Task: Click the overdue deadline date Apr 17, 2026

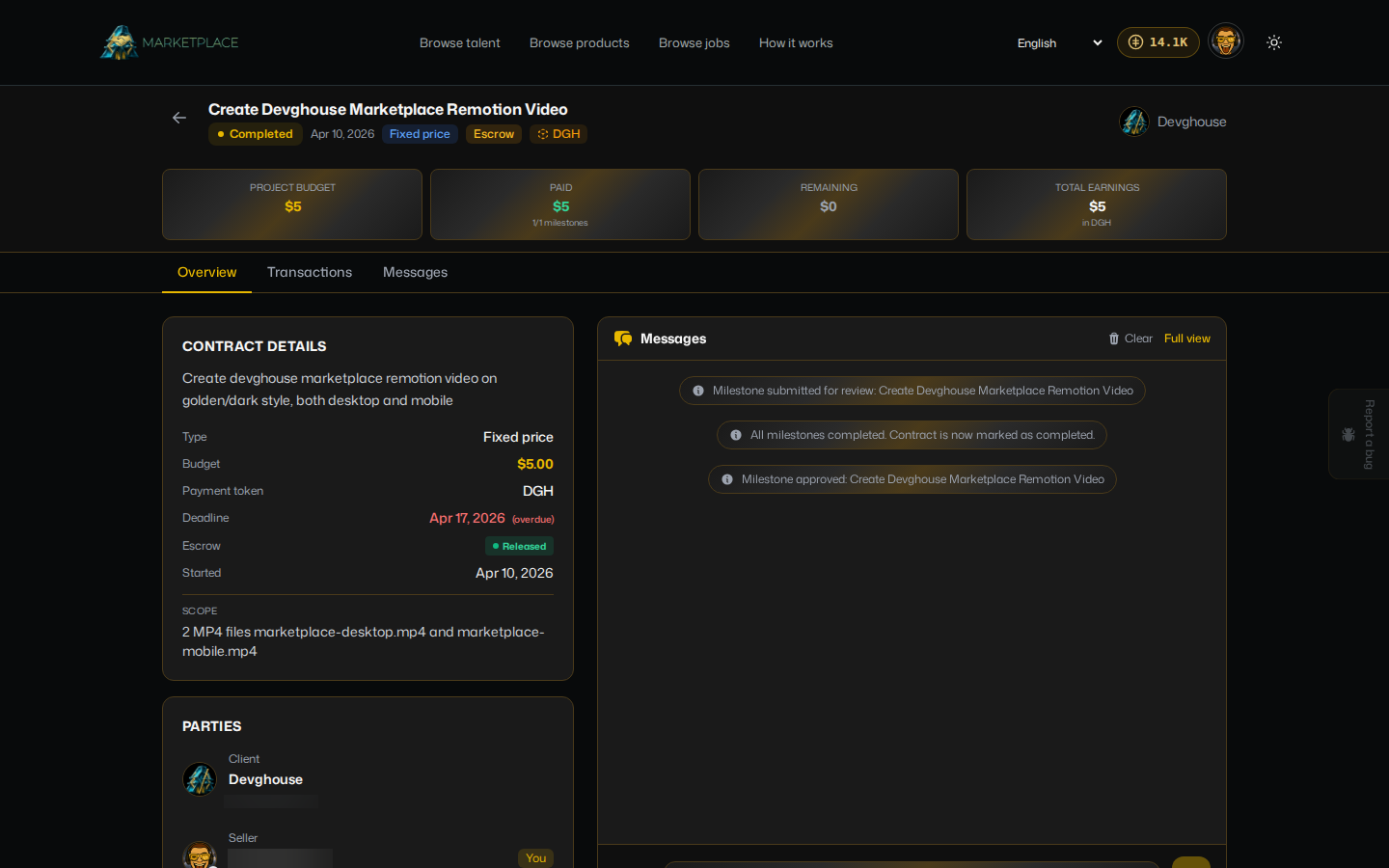Action: (x=467, y=518)
